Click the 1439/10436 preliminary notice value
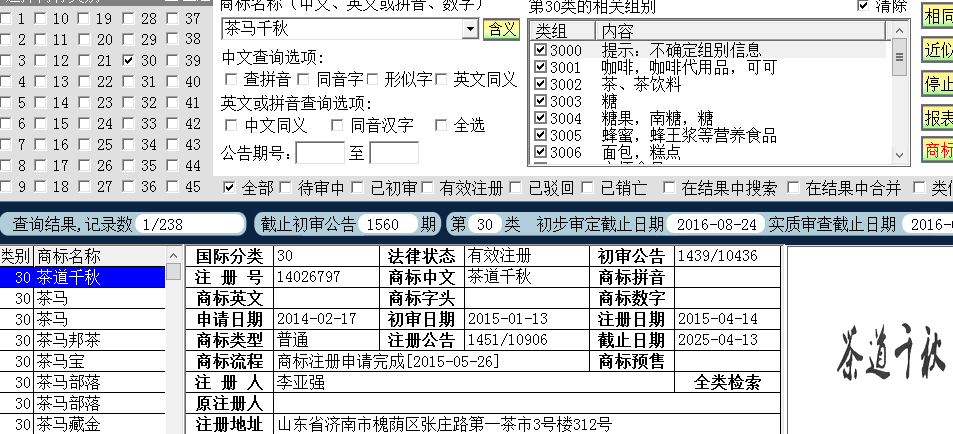 [x=718, y=256]
